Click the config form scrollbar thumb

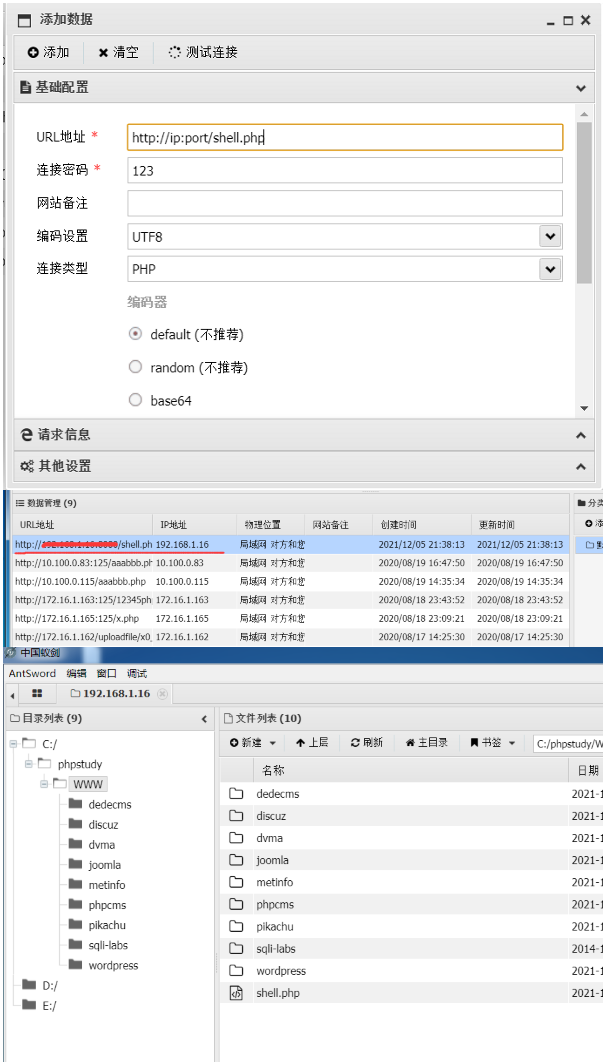click(x=584, y=202)
